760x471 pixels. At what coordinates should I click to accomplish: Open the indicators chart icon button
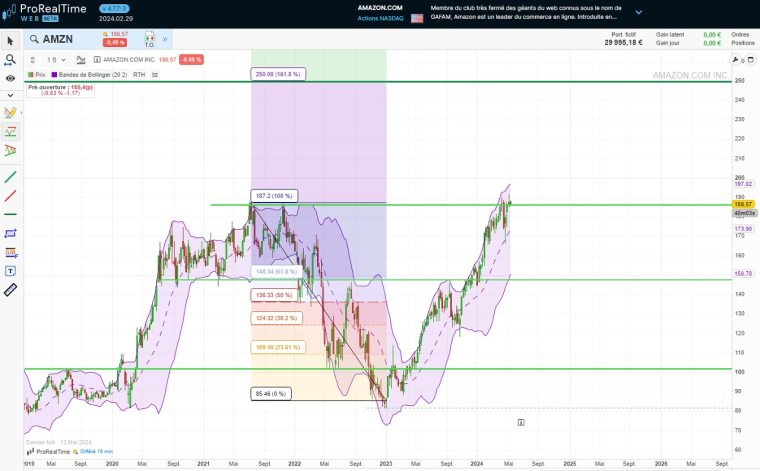coord(81,60)
